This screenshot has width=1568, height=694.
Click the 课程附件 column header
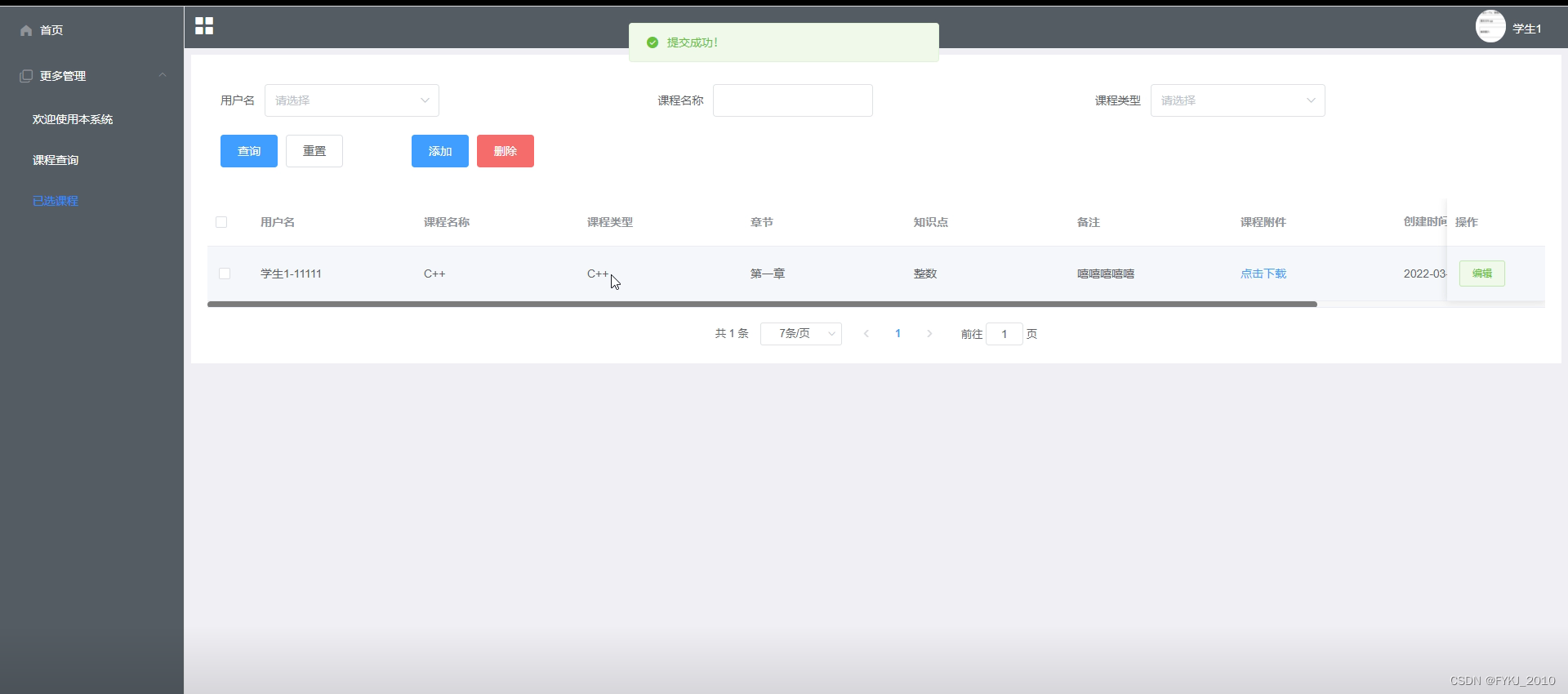[x=1263, y=222]
